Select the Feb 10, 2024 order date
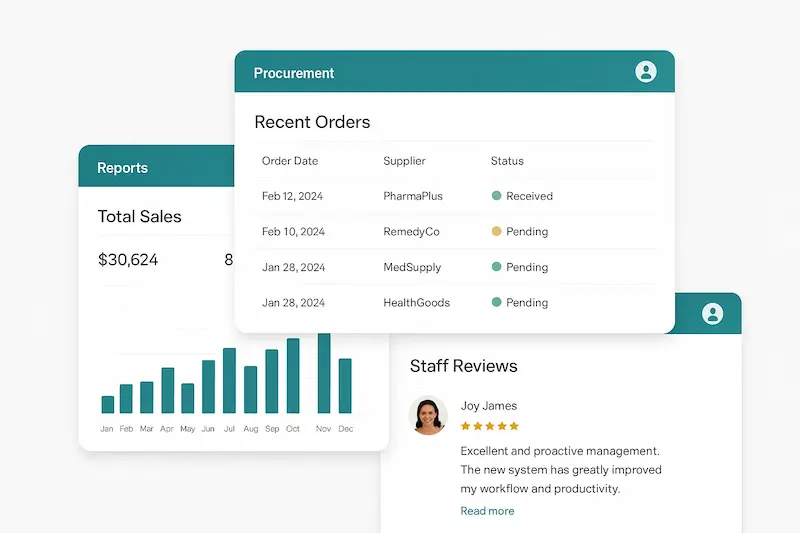 pyautogui.click(x=293, y=232)
